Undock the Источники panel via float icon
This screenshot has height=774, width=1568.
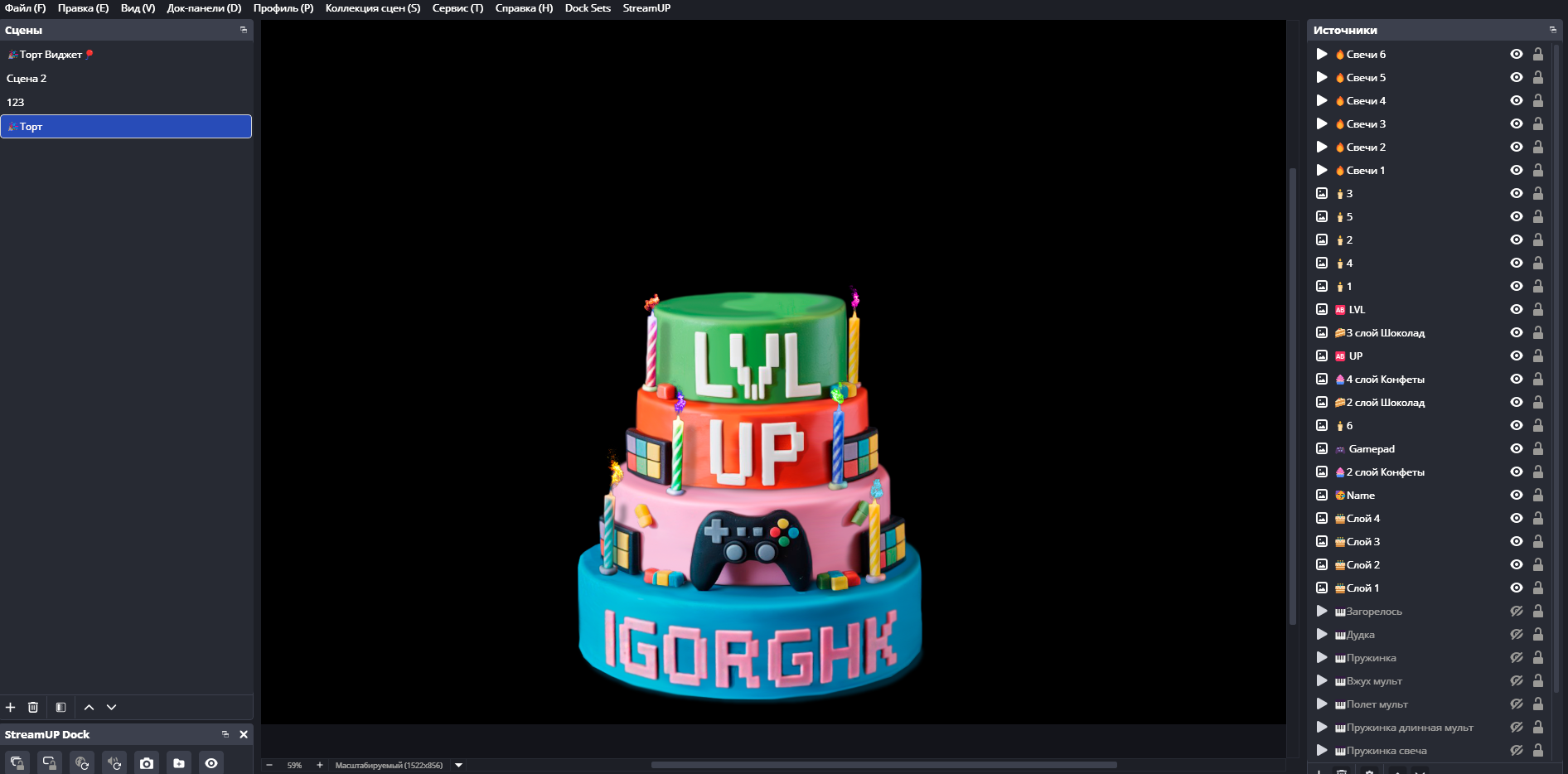[1552, 30]
